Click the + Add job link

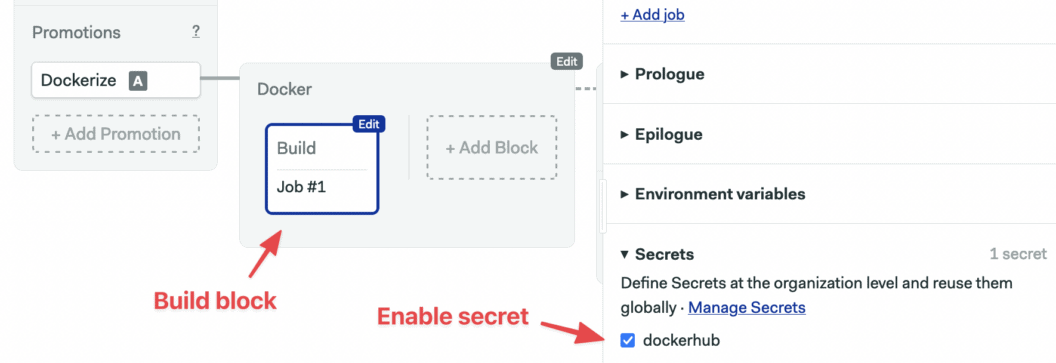point(653,14)
